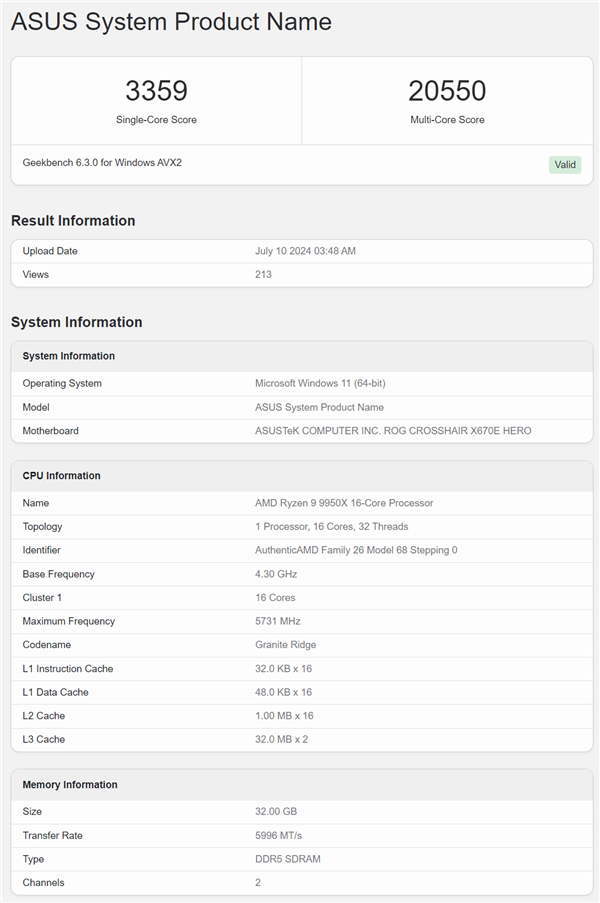Image resolution: width=600 pixels, height=903 pixels.
Task: Click the Multi-Core Score value 20550
Action: pos(447,91)
